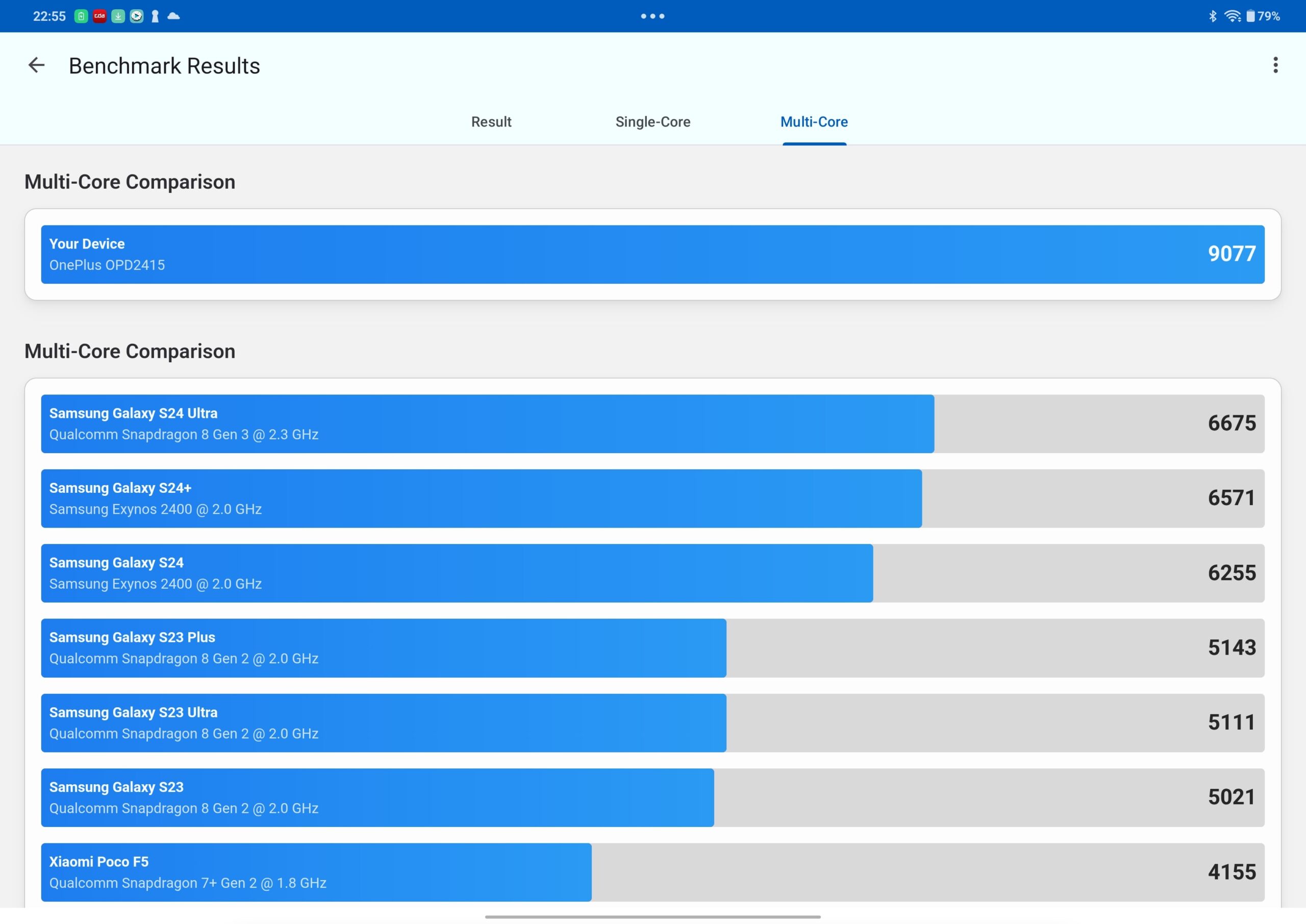1306x924 pixels.
Task: Tap the battery indicator icon
Action: pos(1250,16)
